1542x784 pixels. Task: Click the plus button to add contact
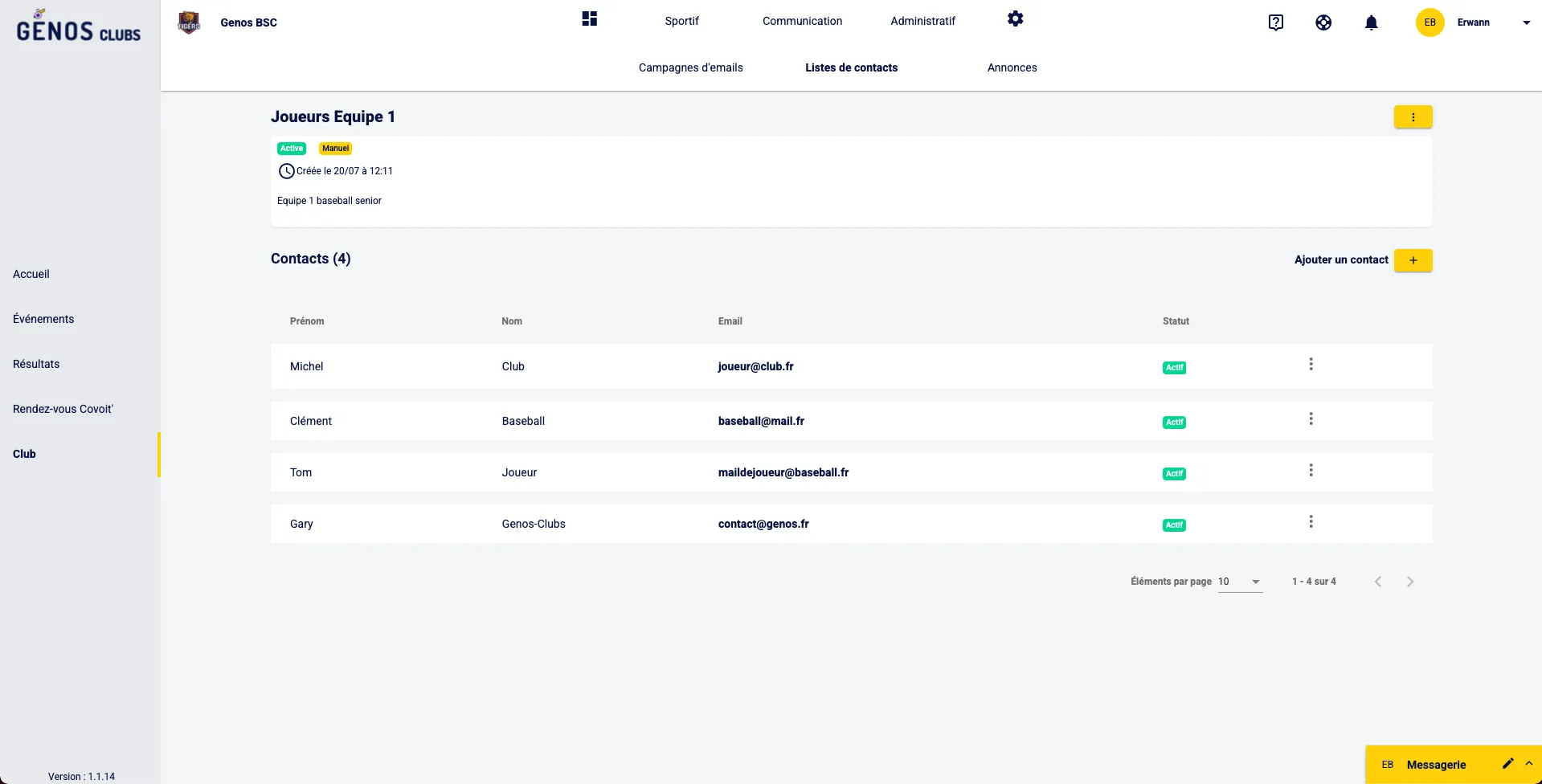1413,260
